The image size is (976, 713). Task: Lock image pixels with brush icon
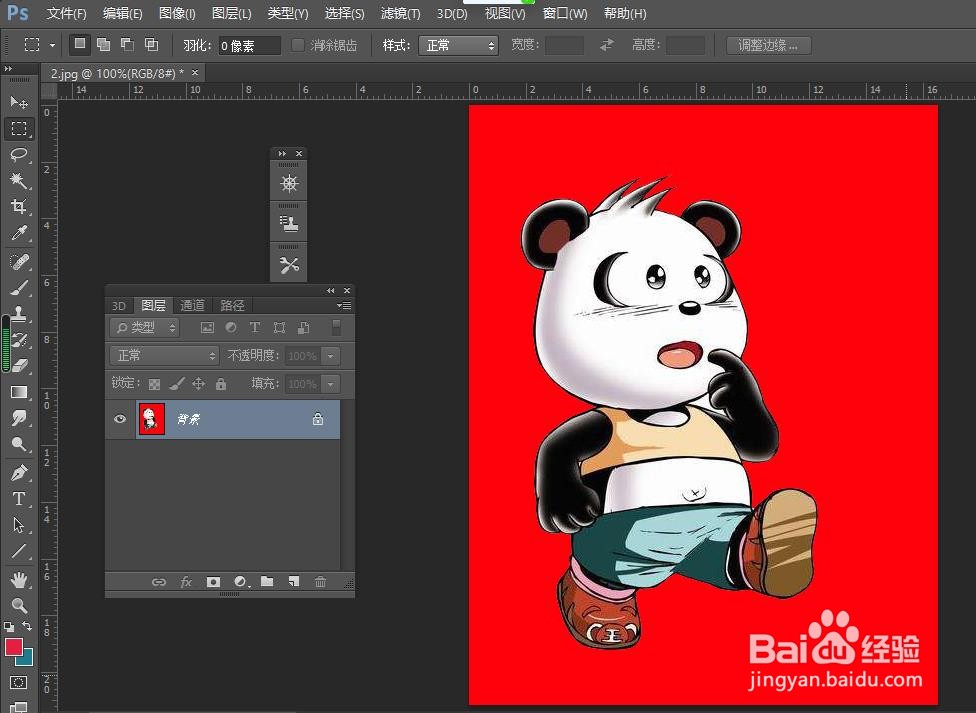point(177,384)
